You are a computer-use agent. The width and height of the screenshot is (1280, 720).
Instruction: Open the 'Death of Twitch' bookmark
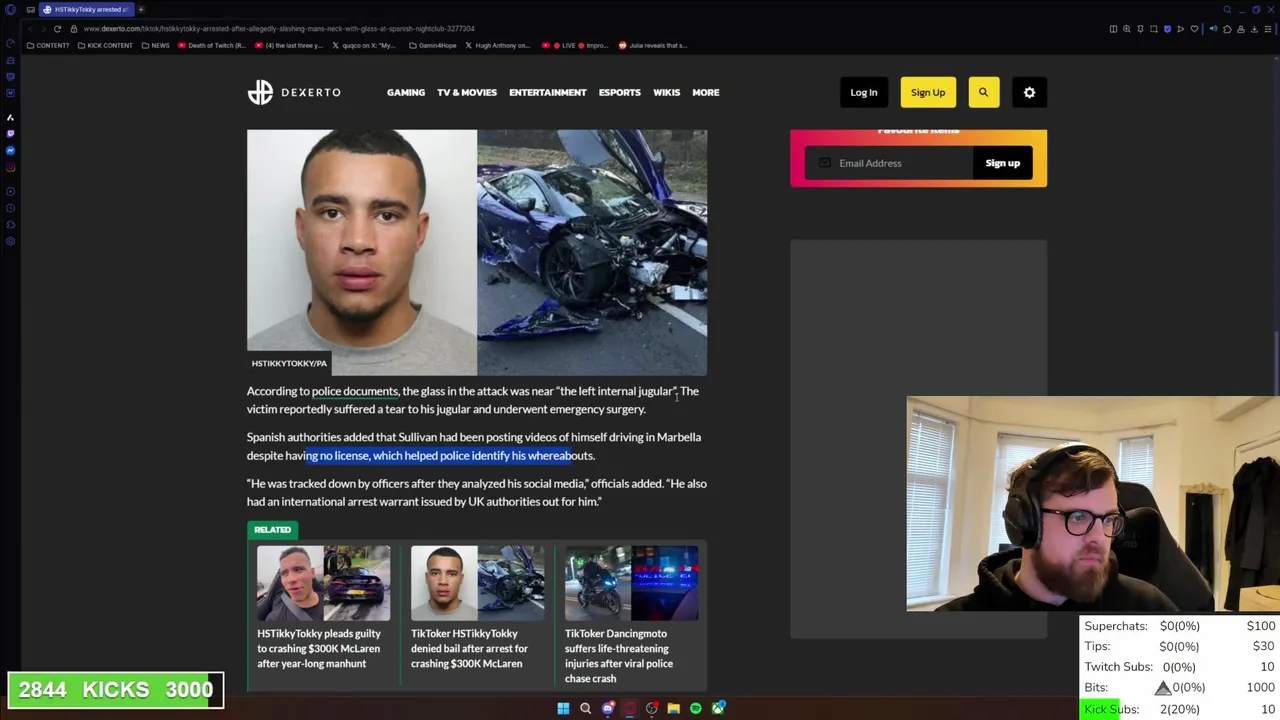point(211,45)
